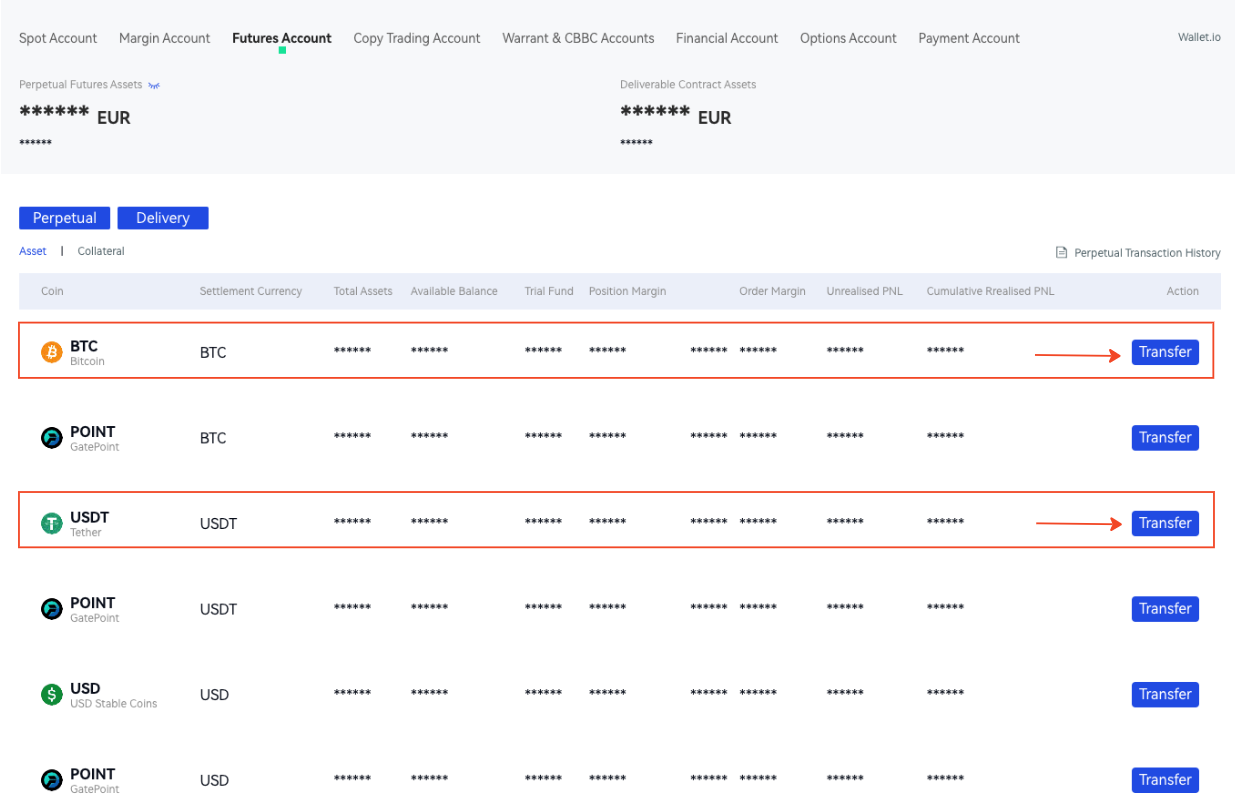Click the Order Margin column header

click(773, 291)
